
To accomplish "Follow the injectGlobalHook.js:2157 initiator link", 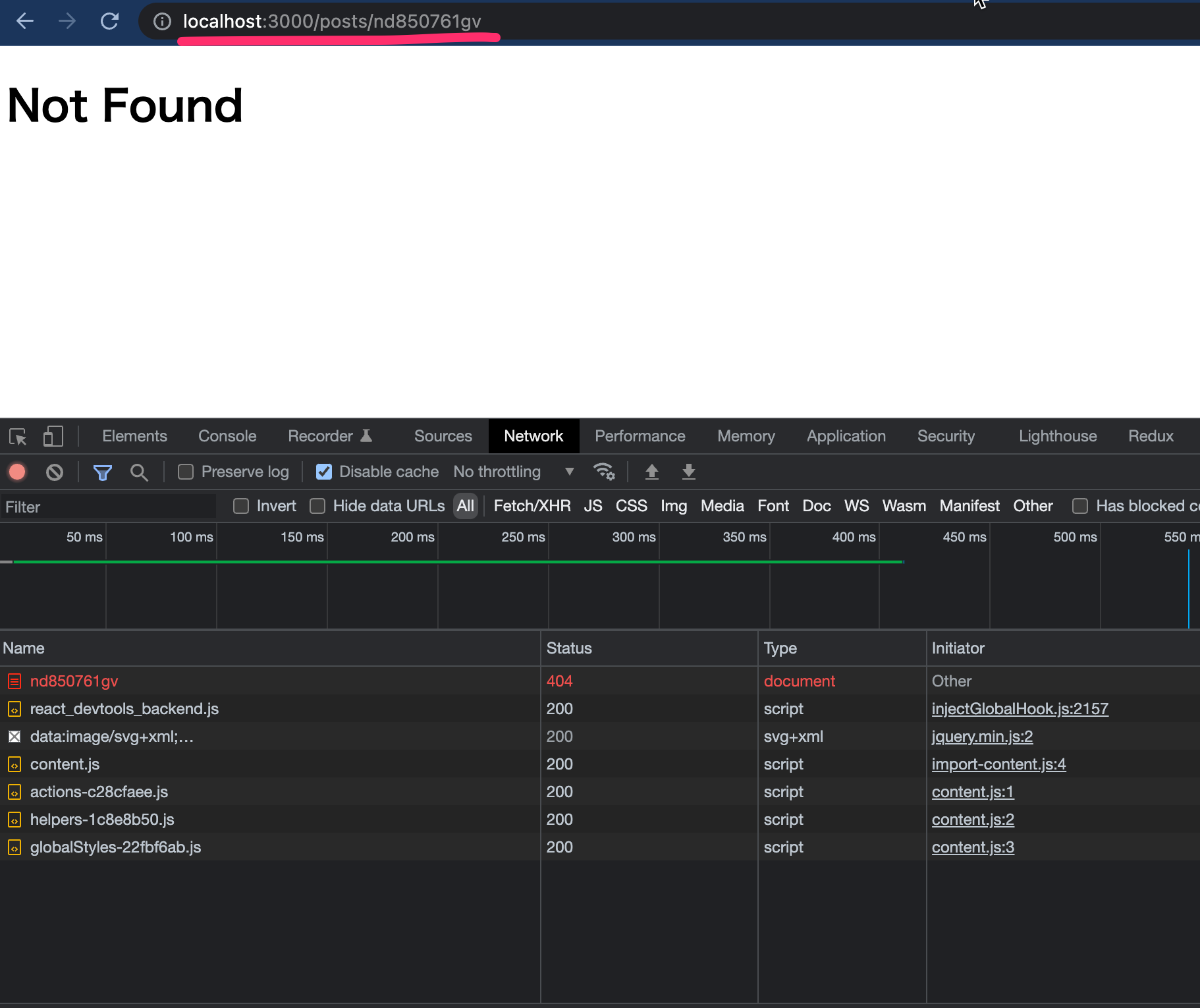I will coord(1020,709).
